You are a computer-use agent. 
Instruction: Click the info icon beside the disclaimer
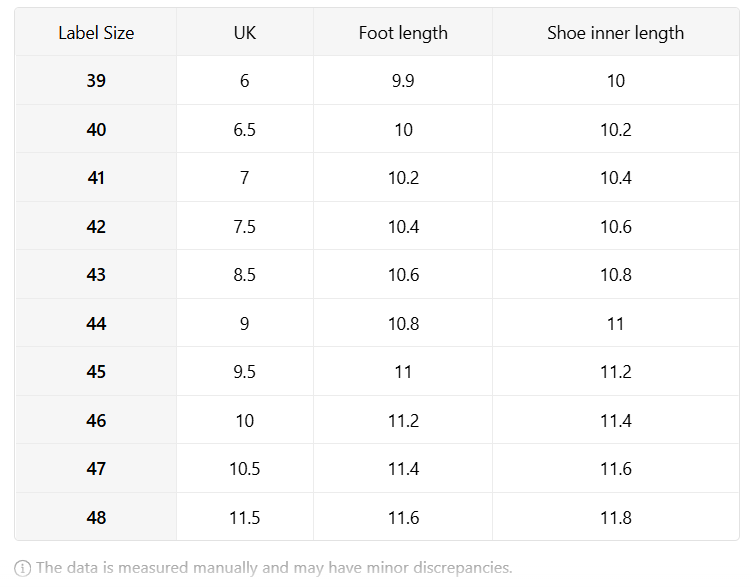(23, 568)
